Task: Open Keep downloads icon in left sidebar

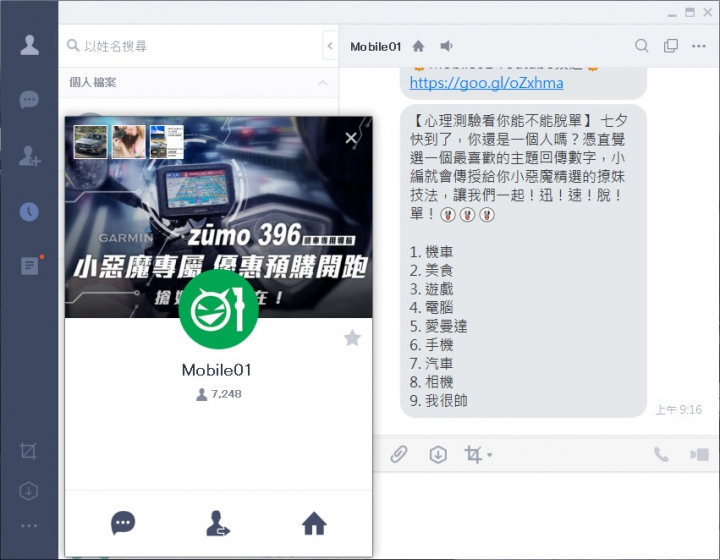Action: click(28, 491)
